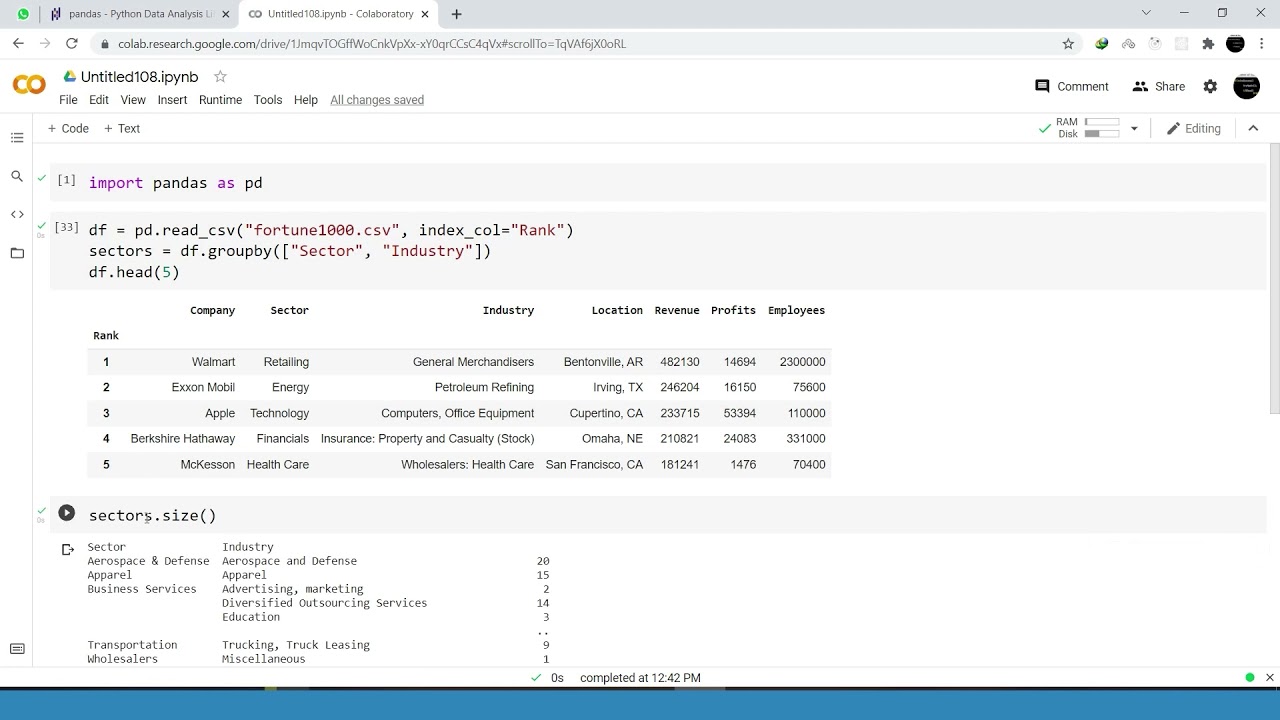The image size is (1280, 720).
Task: Click the green connection status dot
Action: (x=1249, y=678)
